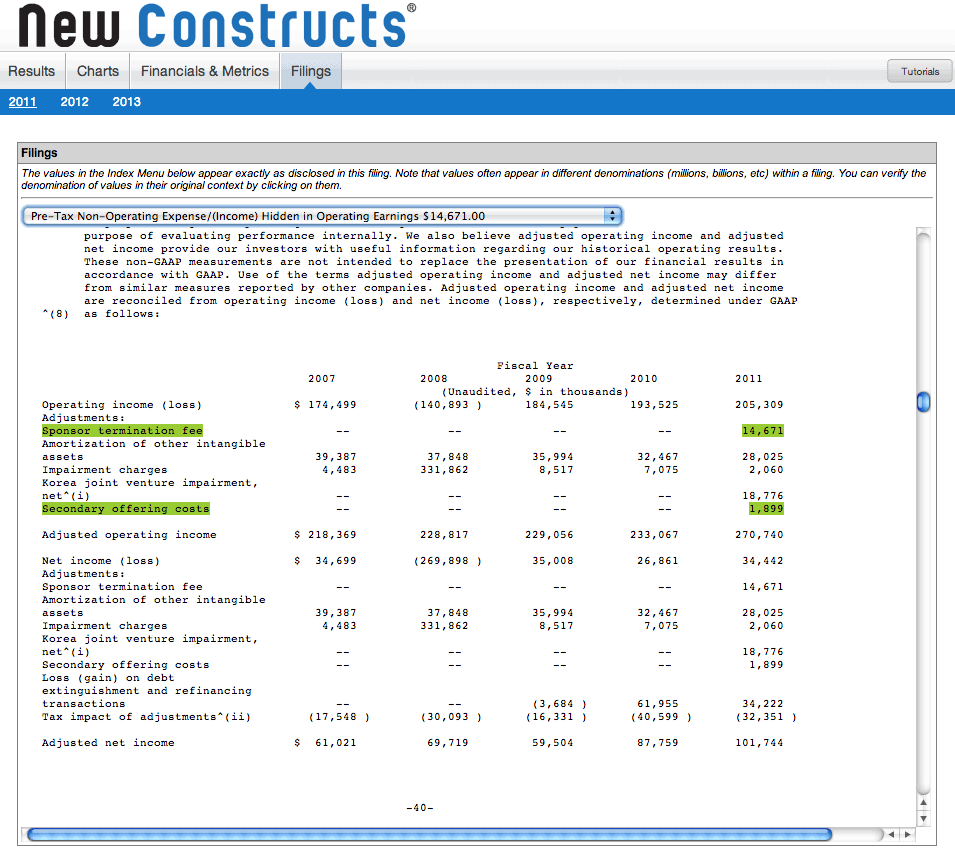955x868 pixels.
Task: Click the 61,021 adjusted net income value
Action: point(336,743)
